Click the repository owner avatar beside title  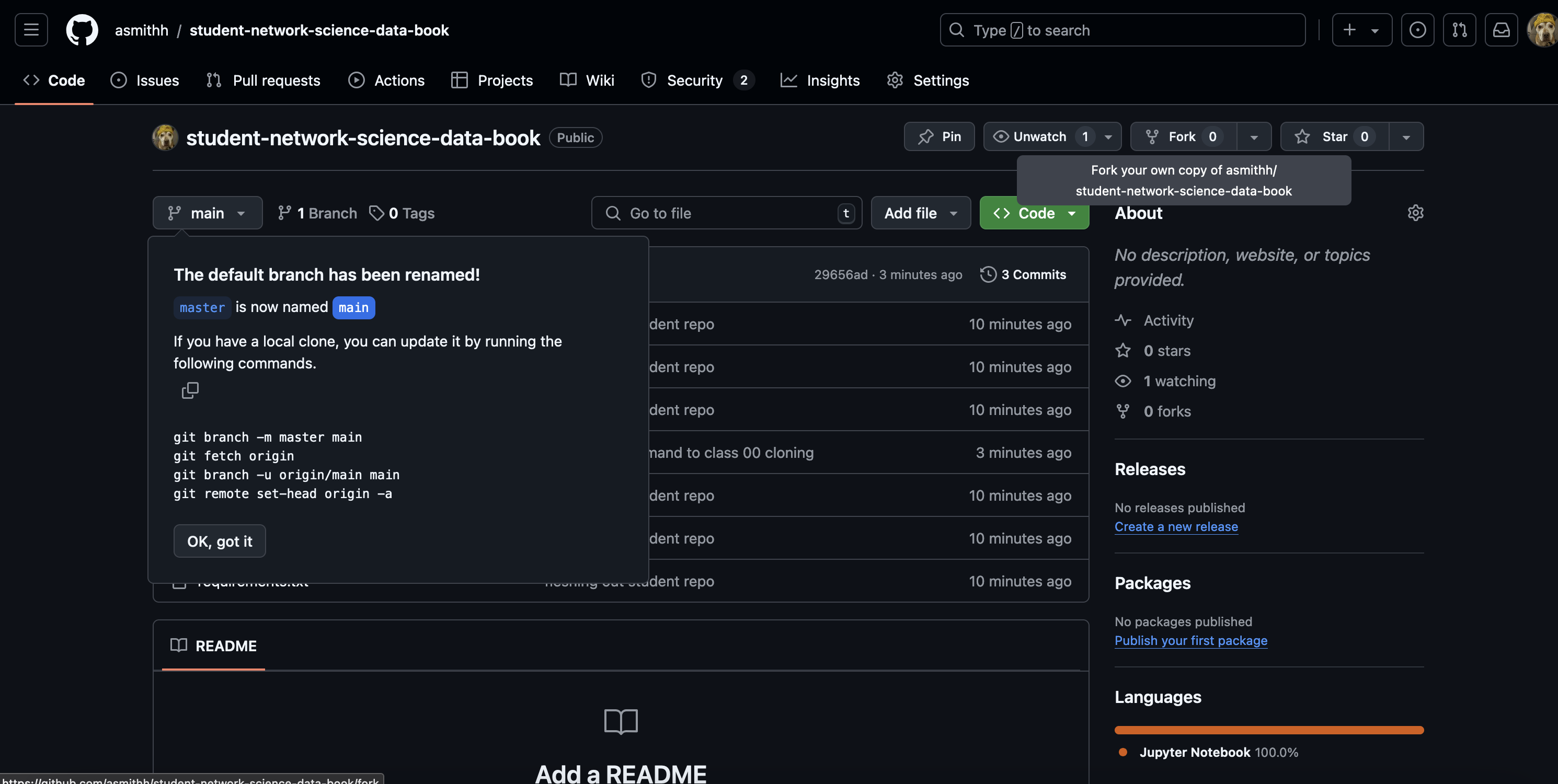[x=165, y=137]
